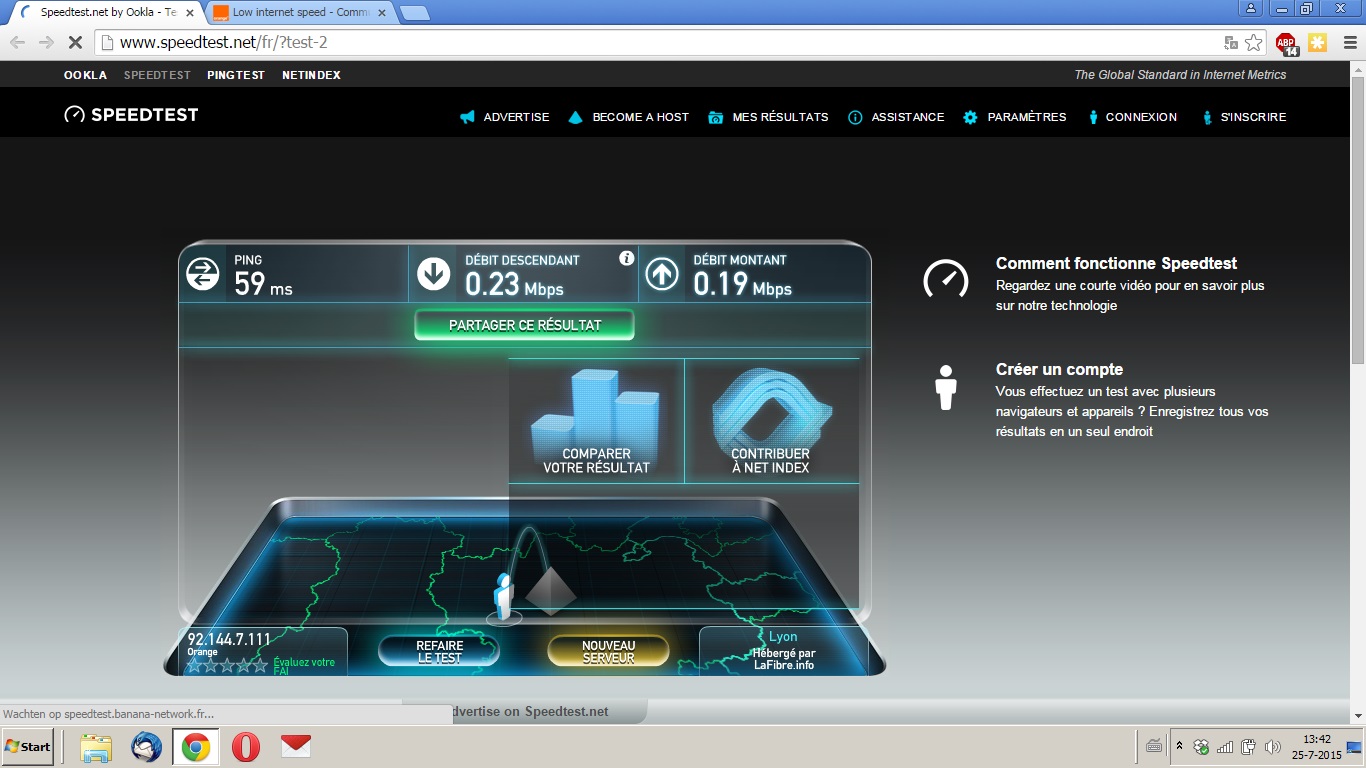Click the download speed arrow icon
The width and height of the screenshot is (1366, 768).
tap(434, 271)
